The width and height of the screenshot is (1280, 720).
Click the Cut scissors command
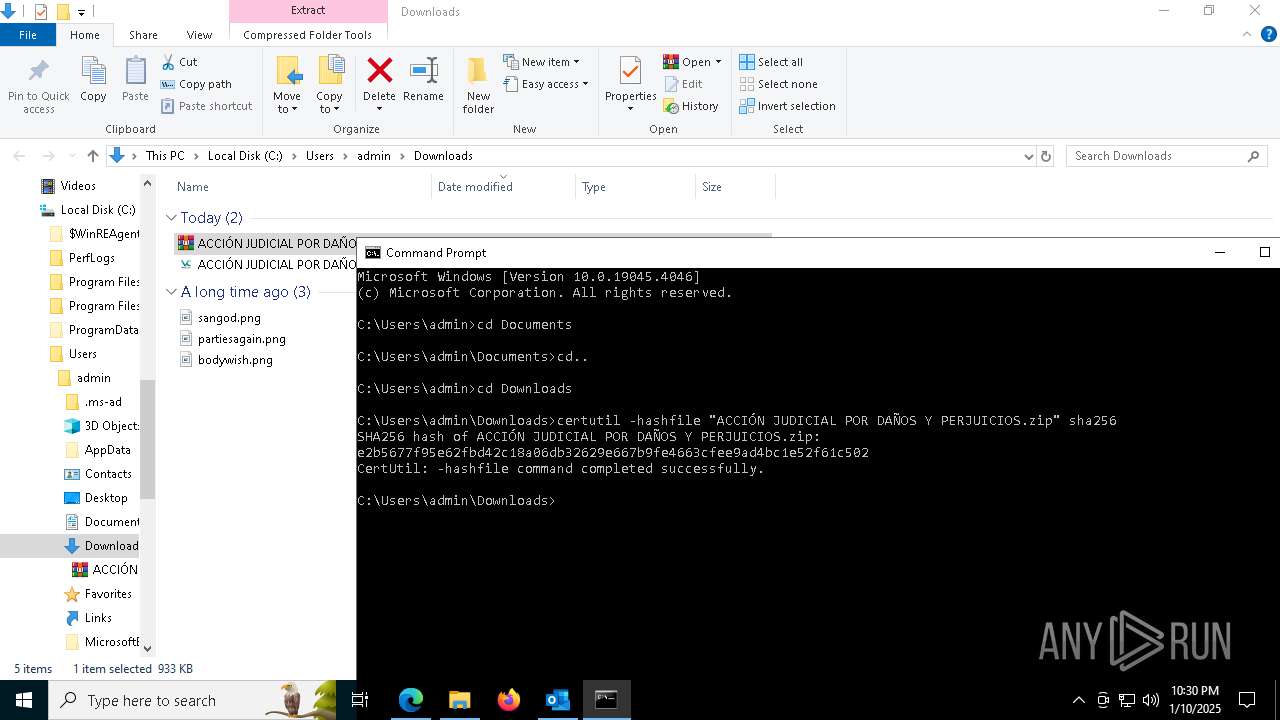pyautogui.click(x=180, y=62)
